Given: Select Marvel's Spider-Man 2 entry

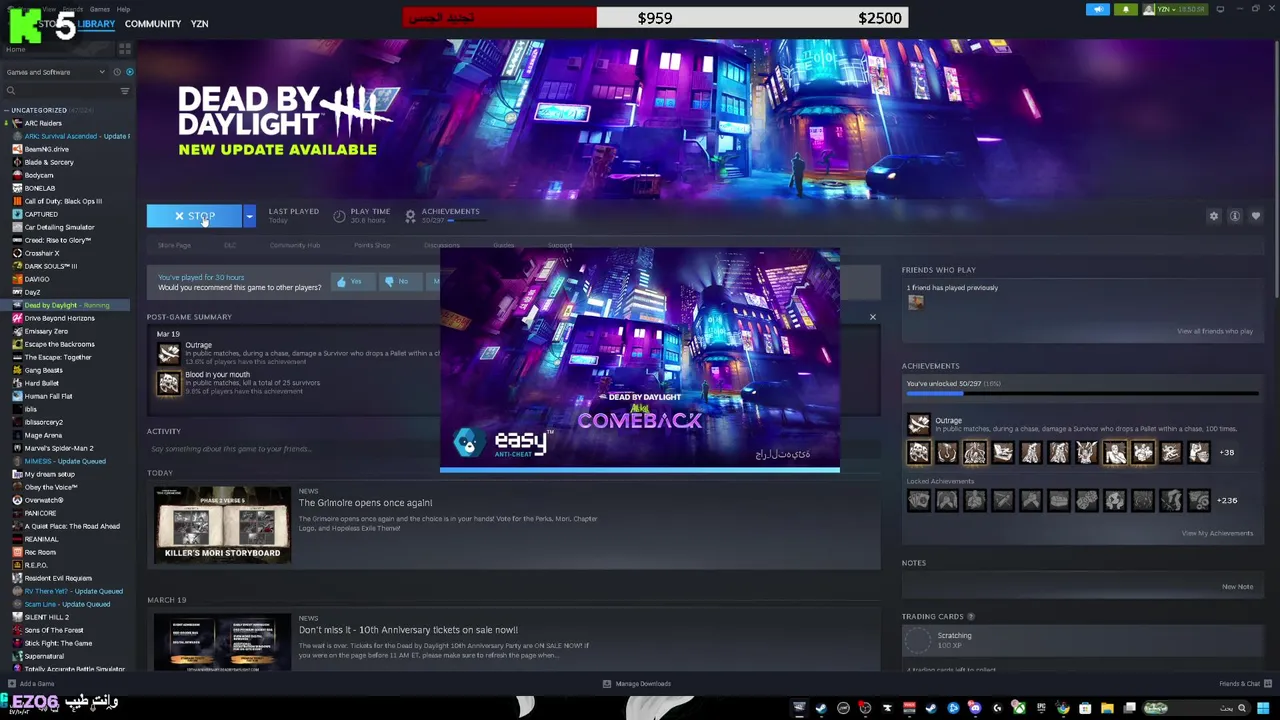Looking at the screenshot, I should click(x=58, y=448).
